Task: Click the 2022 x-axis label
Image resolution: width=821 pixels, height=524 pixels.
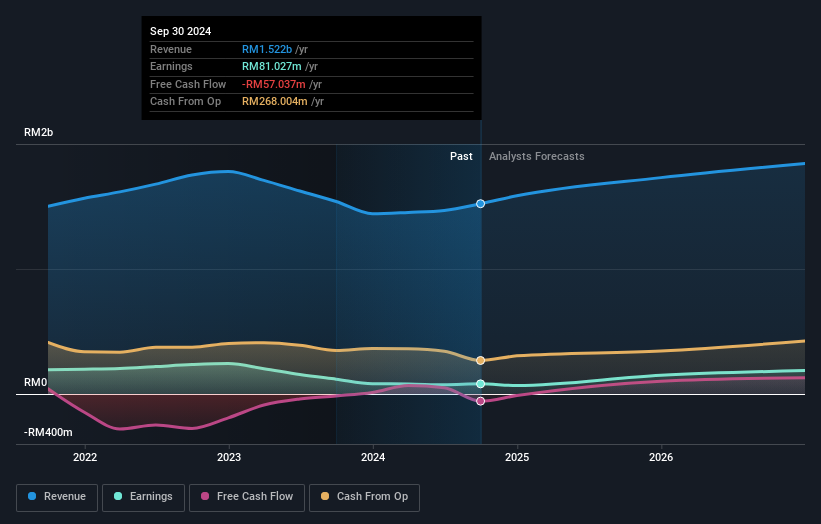Action: click(85, 458)
